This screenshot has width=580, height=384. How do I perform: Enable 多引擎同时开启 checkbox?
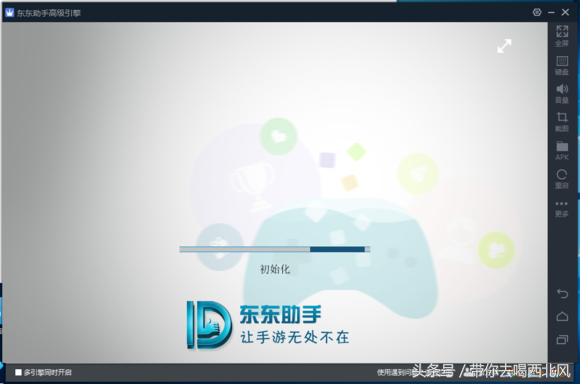tap(18, 372)
